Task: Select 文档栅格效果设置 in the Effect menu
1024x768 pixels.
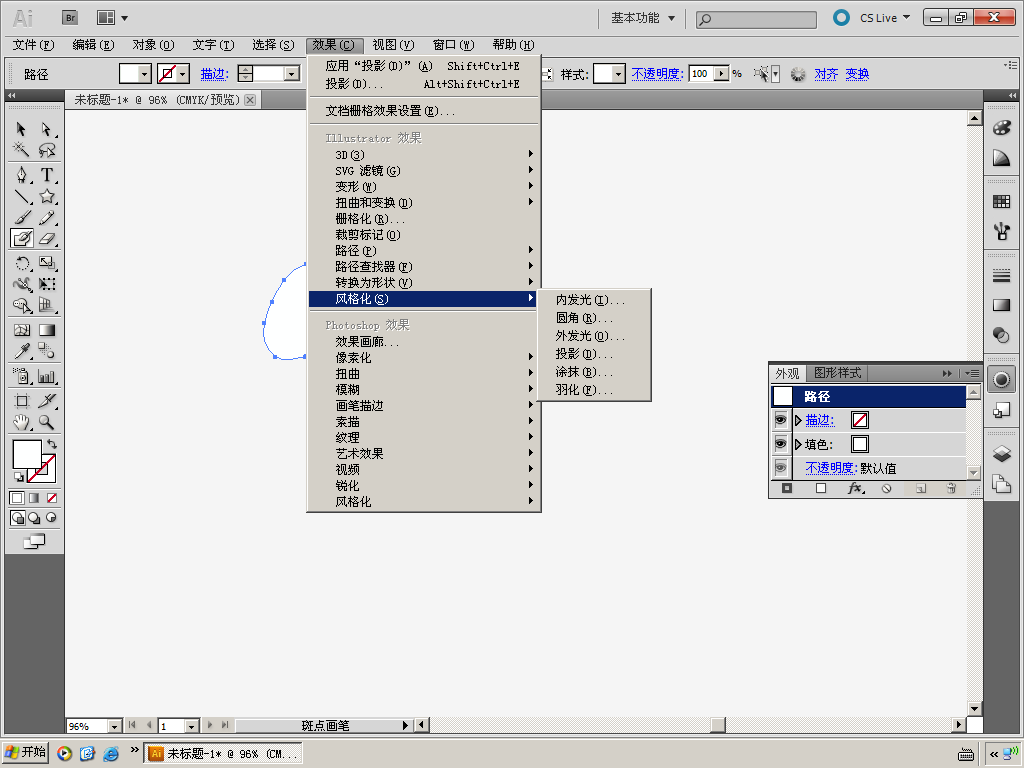Action: click(424, 111)
